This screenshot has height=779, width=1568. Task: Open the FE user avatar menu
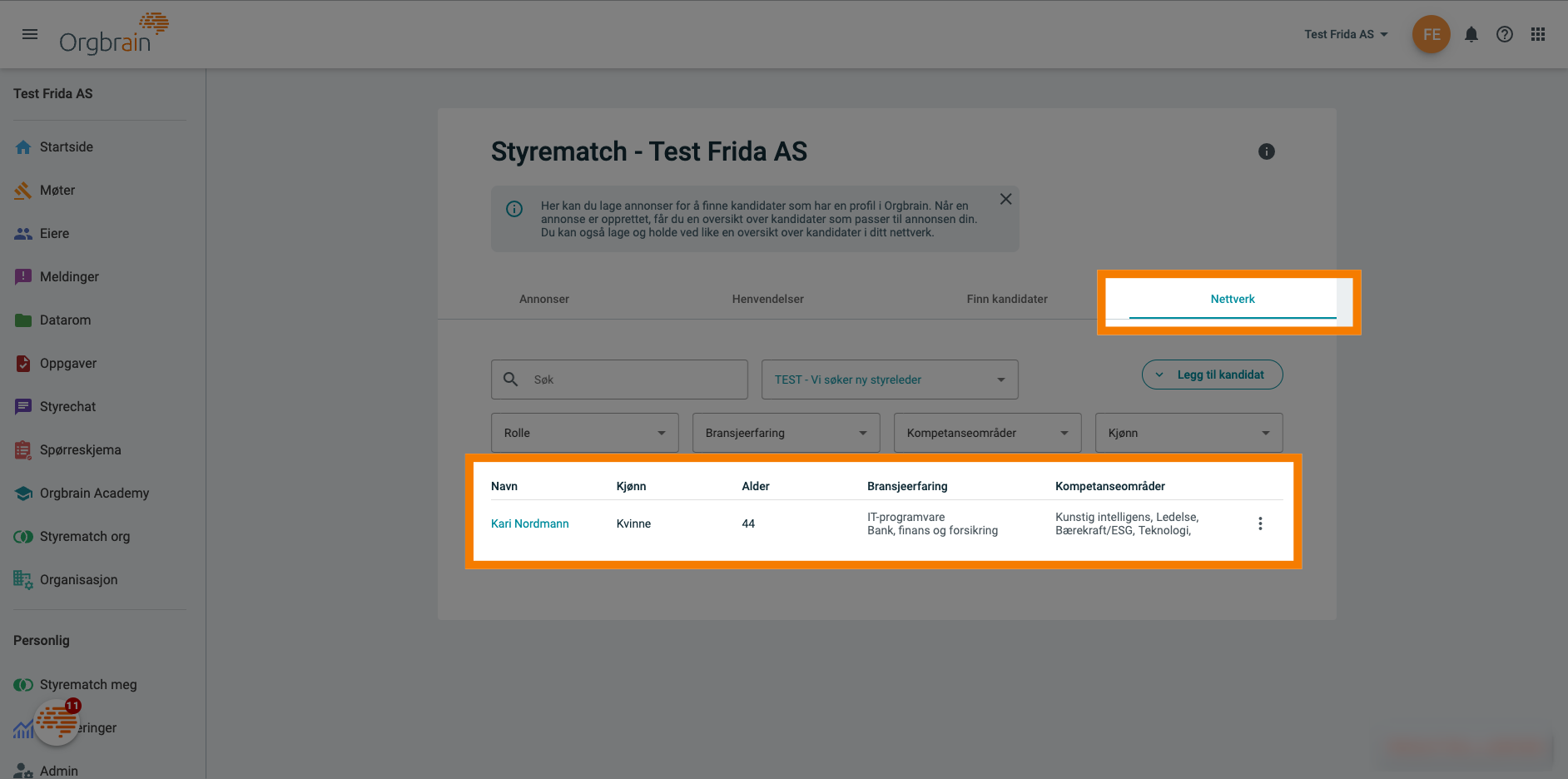click(1432, 34)
